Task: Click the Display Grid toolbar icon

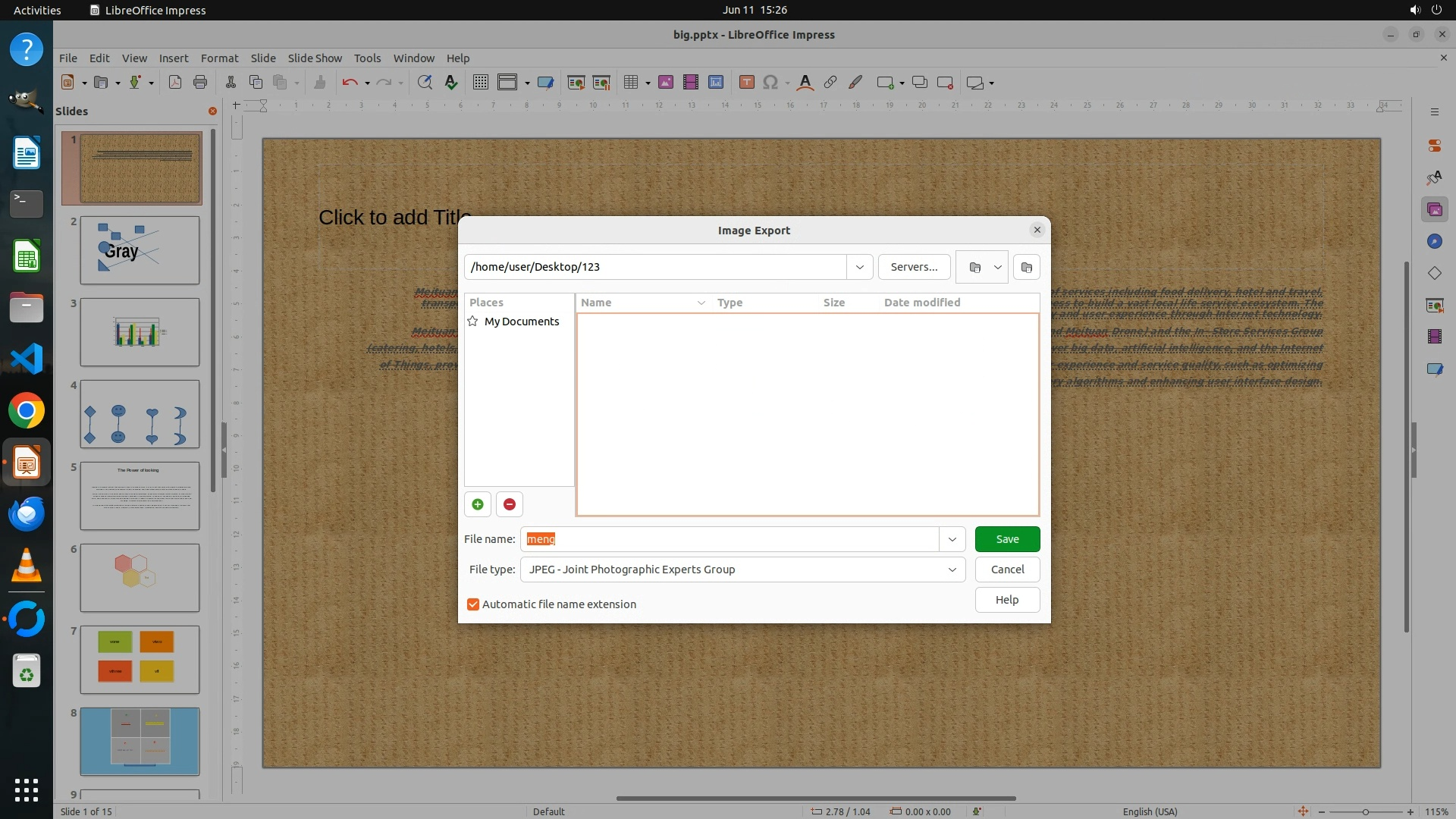Action: click(x=480, y=83)
